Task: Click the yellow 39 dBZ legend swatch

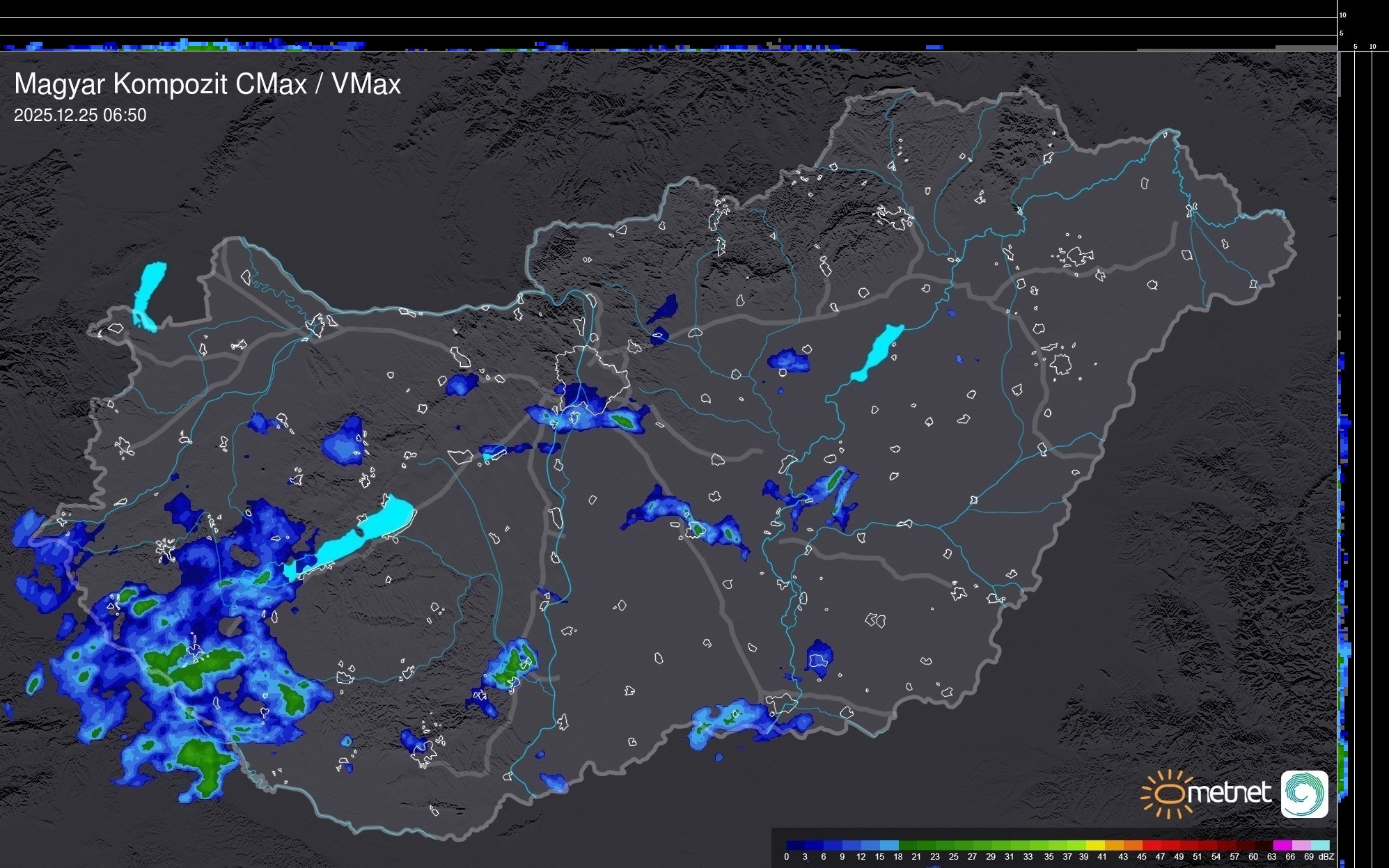Action: point(1095,845)
